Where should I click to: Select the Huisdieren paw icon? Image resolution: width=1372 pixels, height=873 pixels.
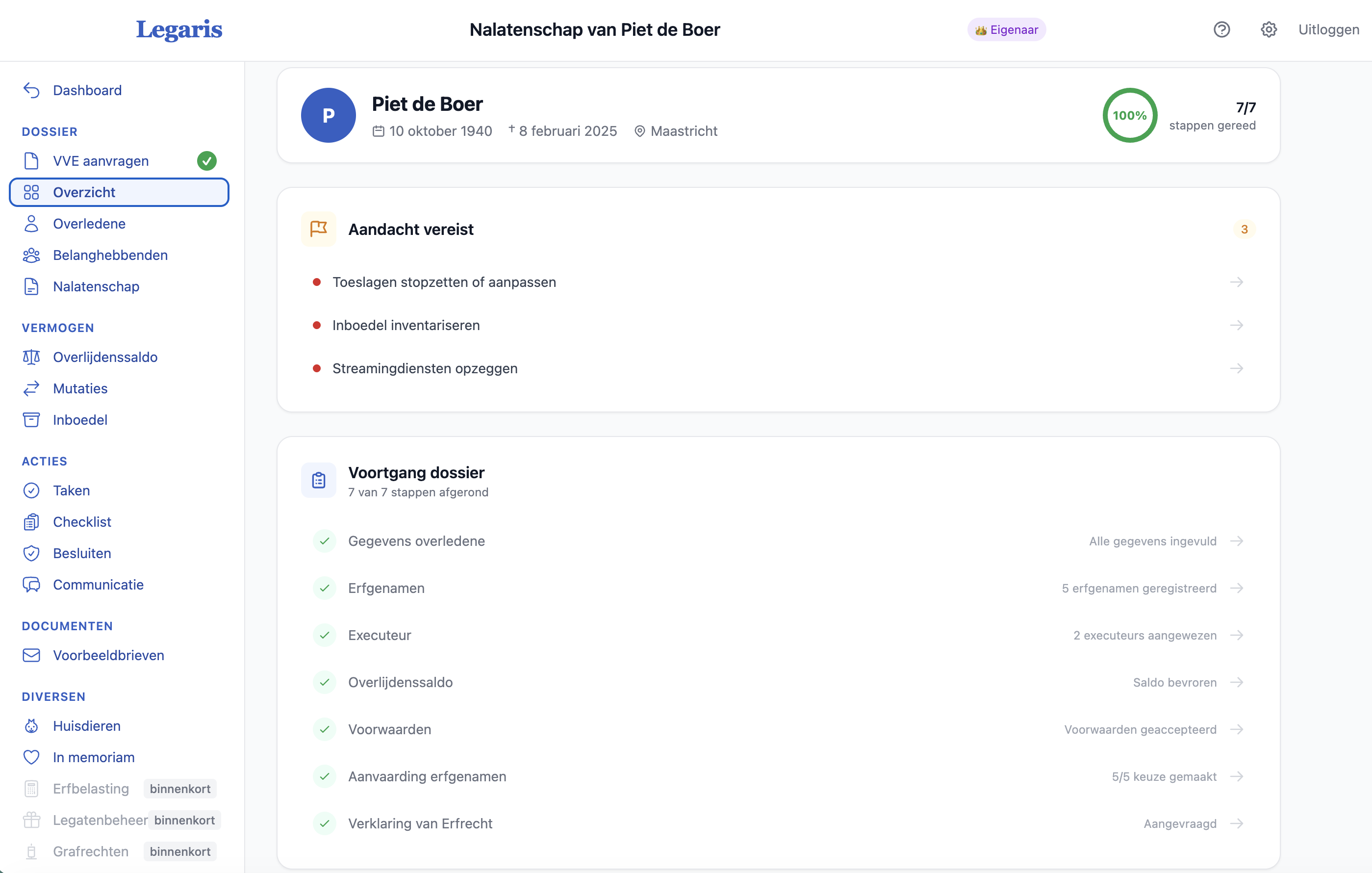31,725
